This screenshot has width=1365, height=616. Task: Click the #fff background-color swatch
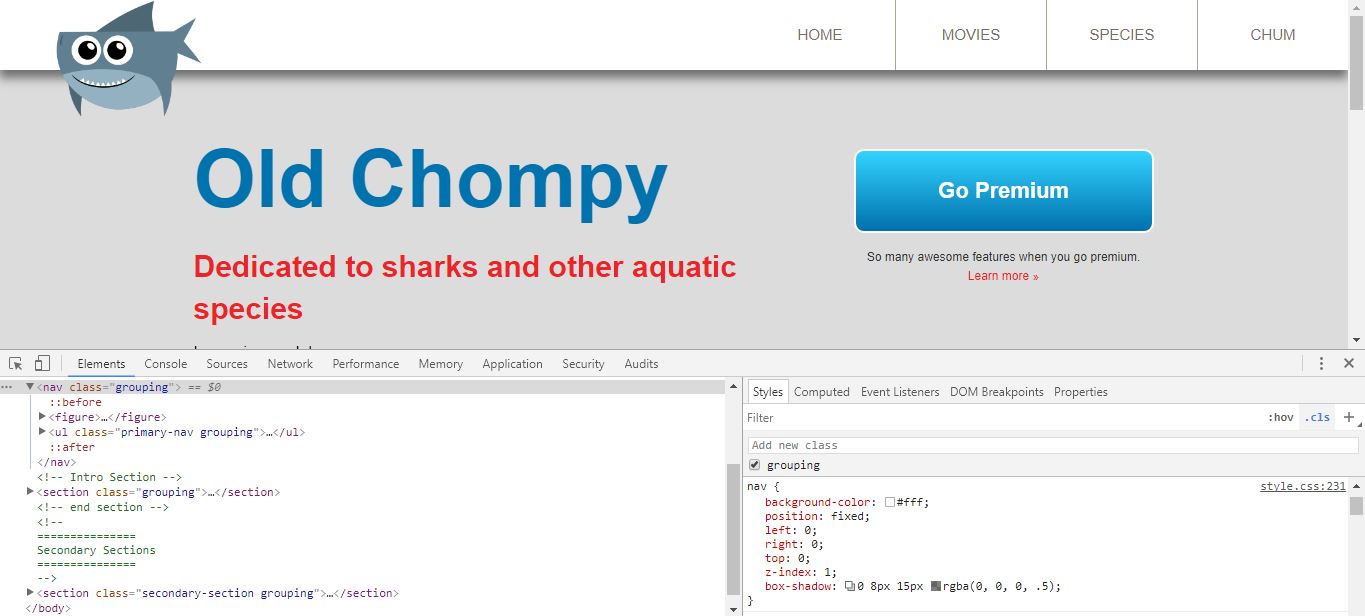pos(889,502)
